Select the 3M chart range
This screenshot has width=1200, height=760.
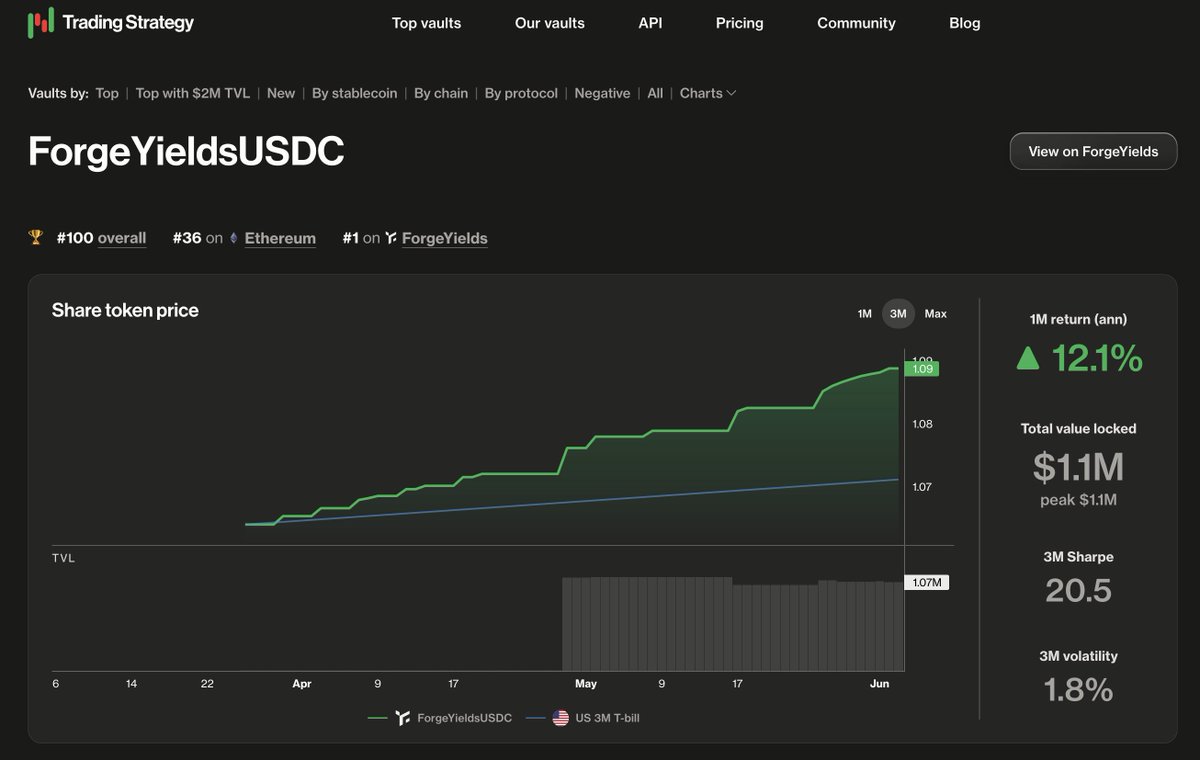[x=898, y=314]
